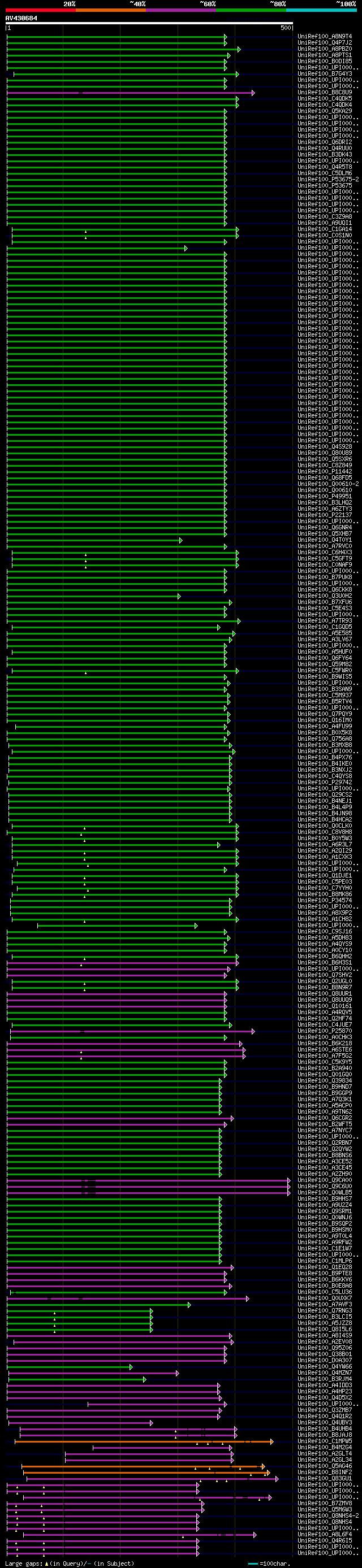Select hit UniRef100_A8PTS1

325,55
